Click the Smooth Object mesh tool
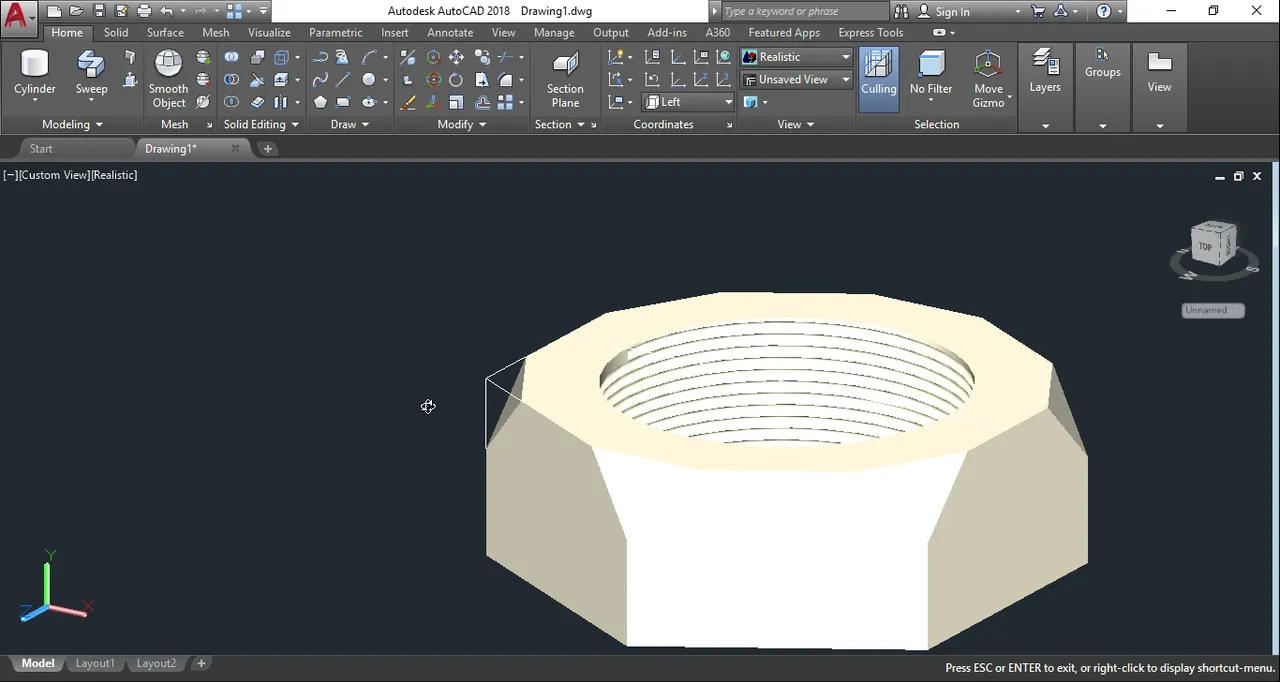The width and height of the screenshot is (1280, 682). pyautogui.click(x=169, y=79)
